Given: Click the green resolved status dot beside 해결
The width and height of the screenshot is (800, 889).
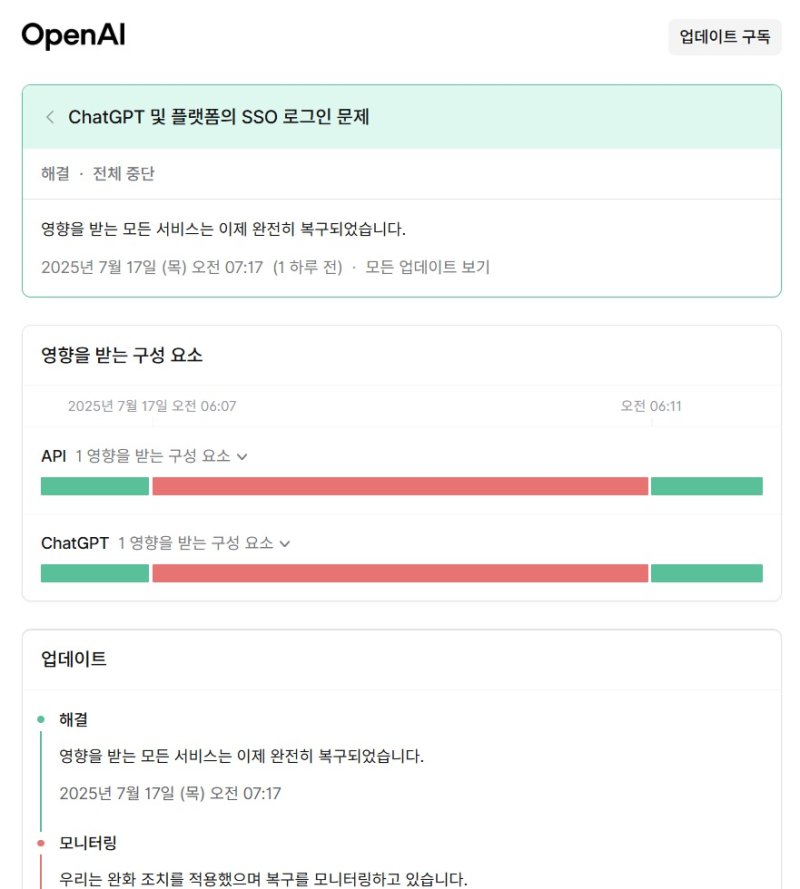Looking at the screenshot, I should 40,718.
